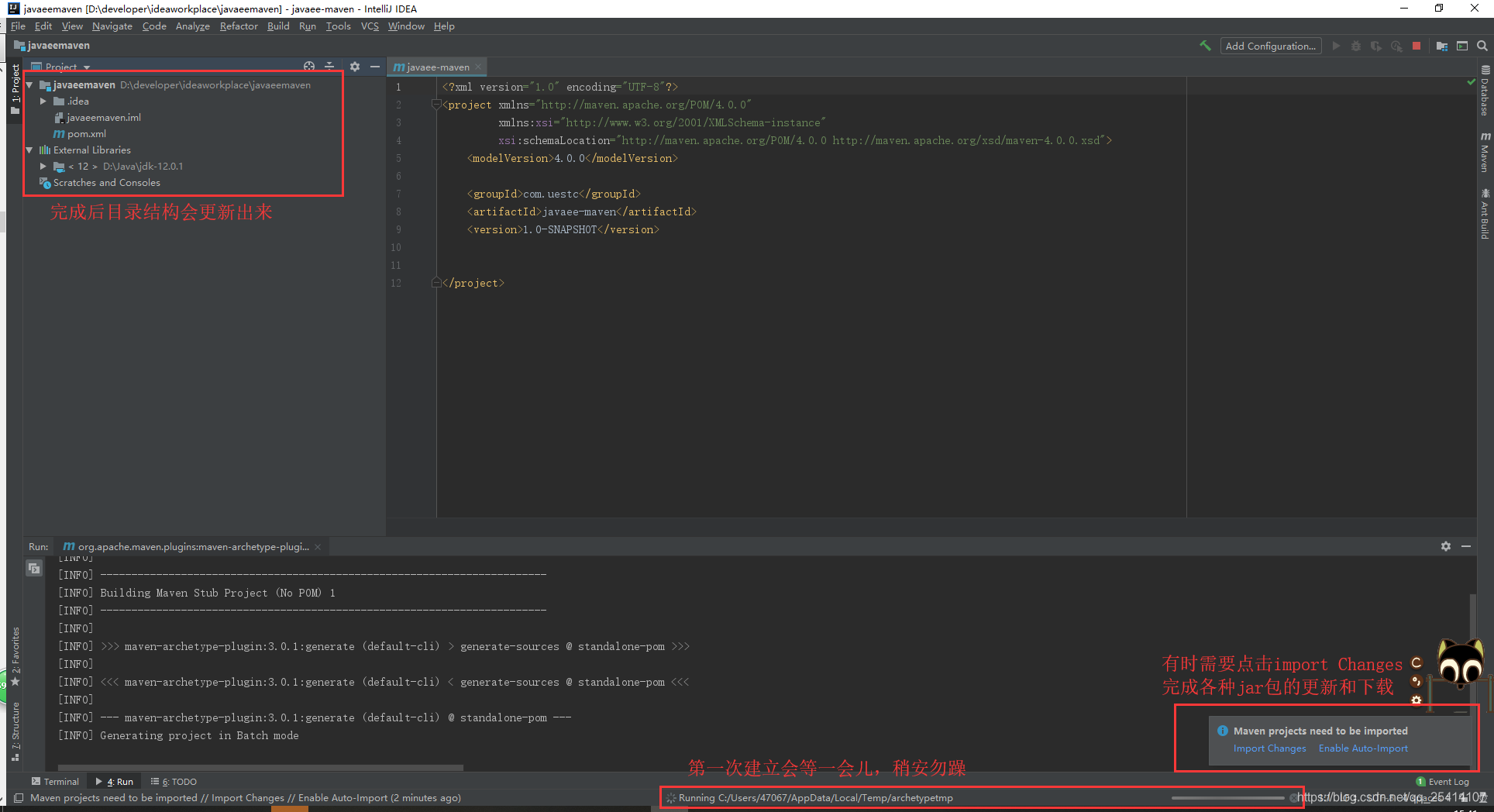This screenshot has width=1494, height=812.
Task: Open the 6: TODO tool window tab
Action: pos(174,782)
